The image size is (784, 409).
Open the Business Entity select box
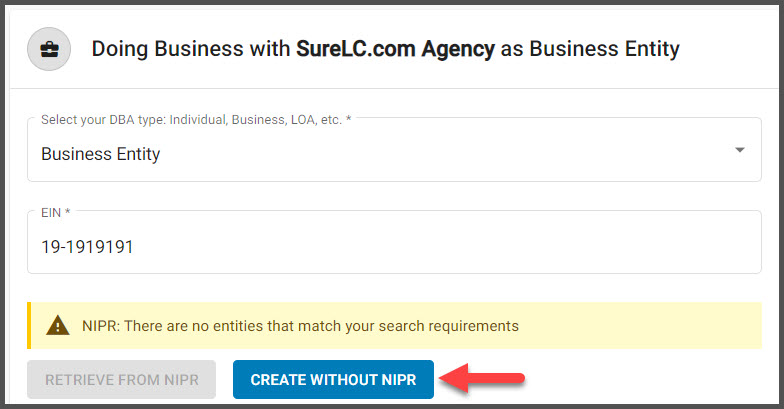394,150
